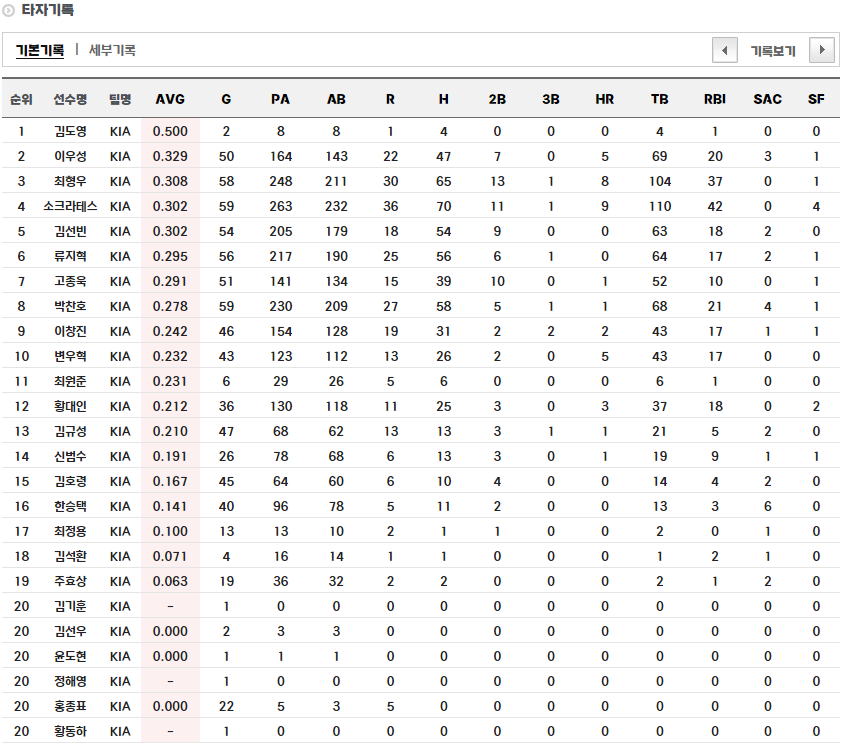
Task: Open player 신범수 profile
Action: coord(70,456)
